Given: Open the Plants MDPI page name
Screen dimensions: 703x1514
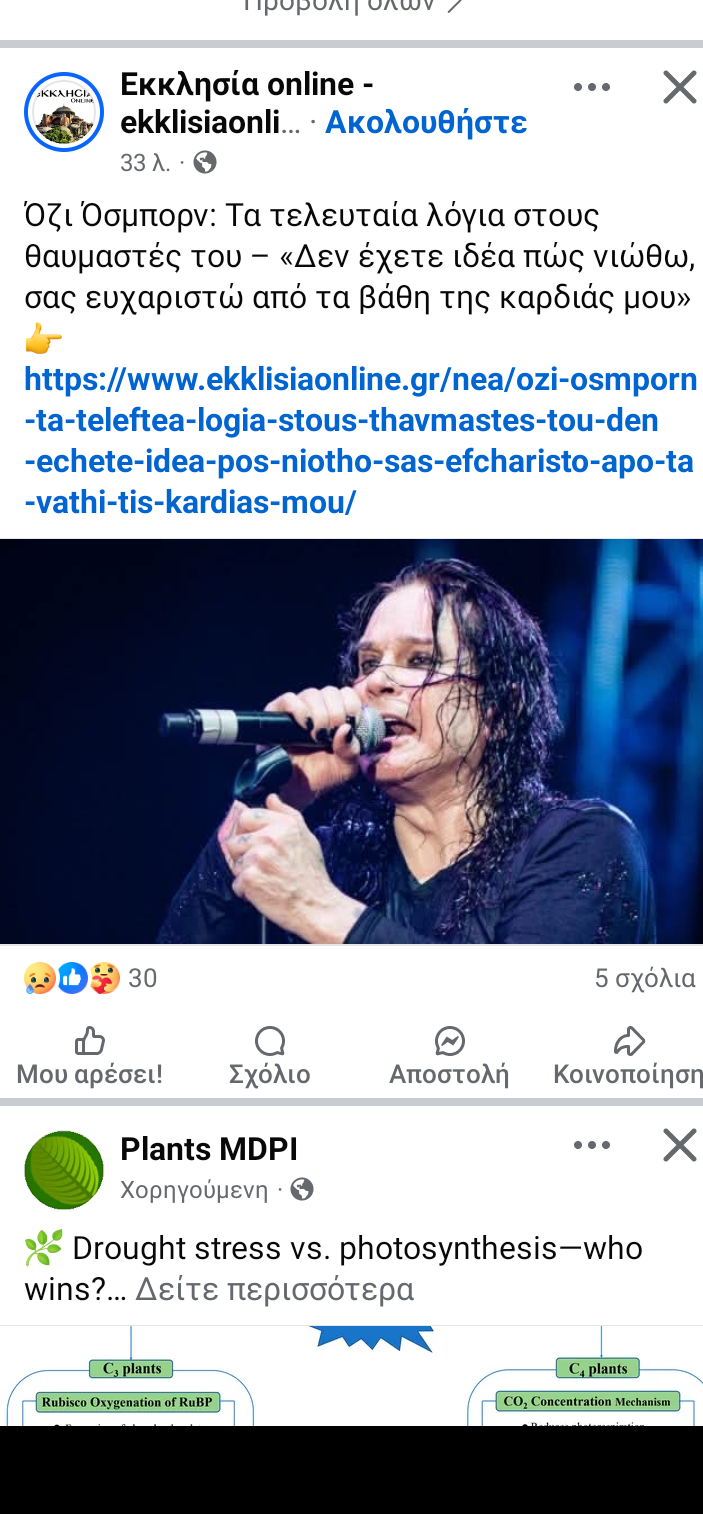Looking at the screenshot, I should (209, 1149).
